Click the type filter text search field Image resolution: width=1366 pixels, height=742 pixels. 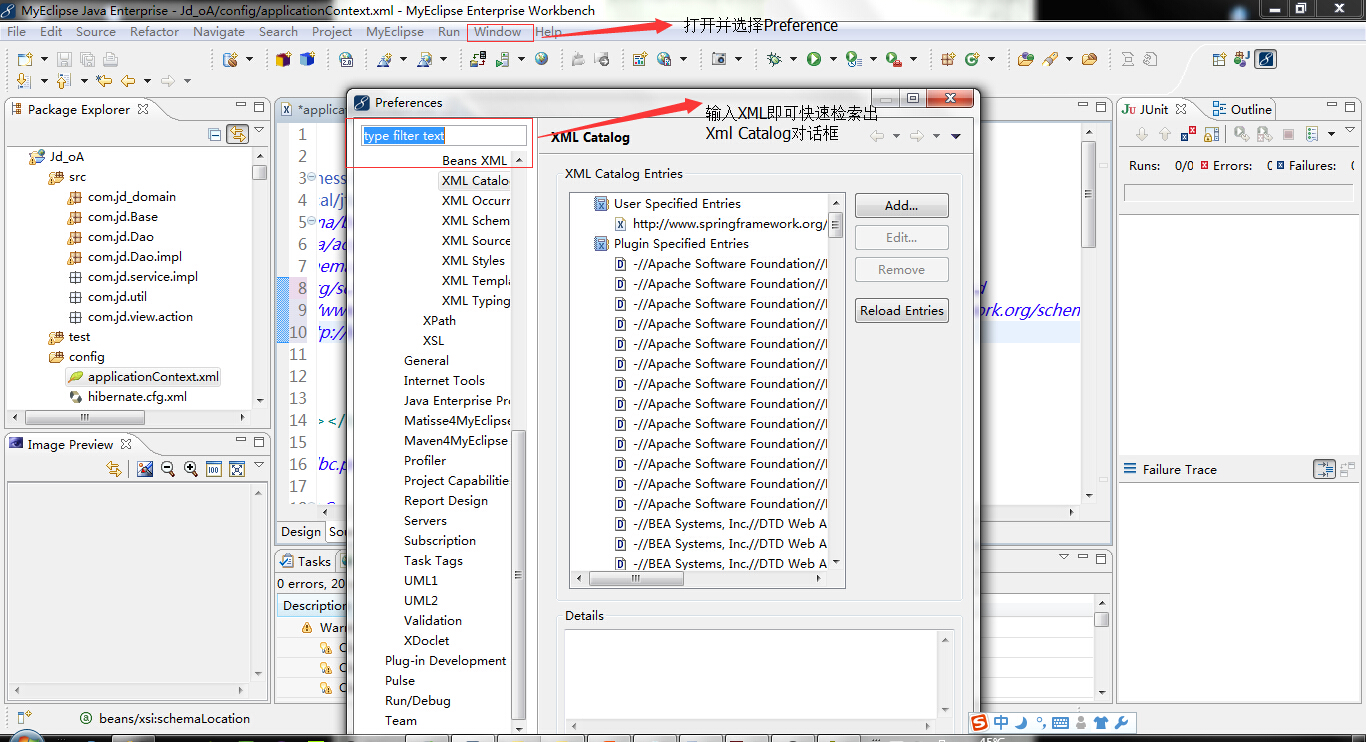[444, 135]
